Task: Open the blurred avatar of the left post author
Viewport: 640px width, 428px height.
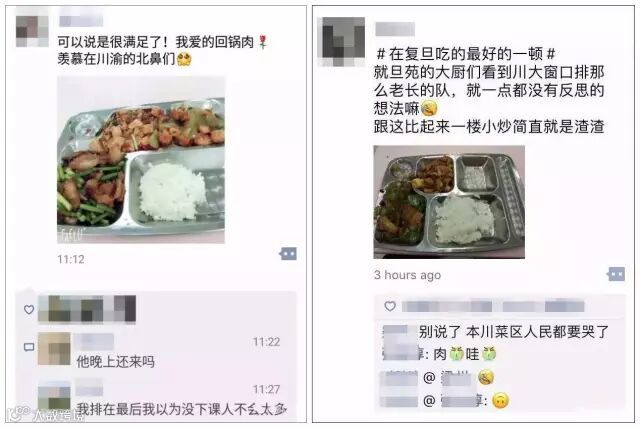Action: coord(32,31)
